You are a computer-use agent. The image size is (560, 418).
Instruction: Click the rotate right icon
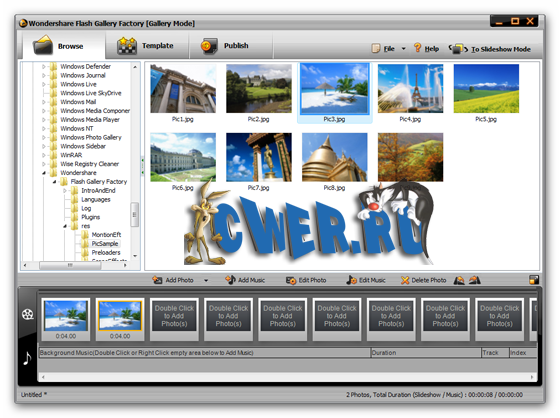[x=474, y=280]
